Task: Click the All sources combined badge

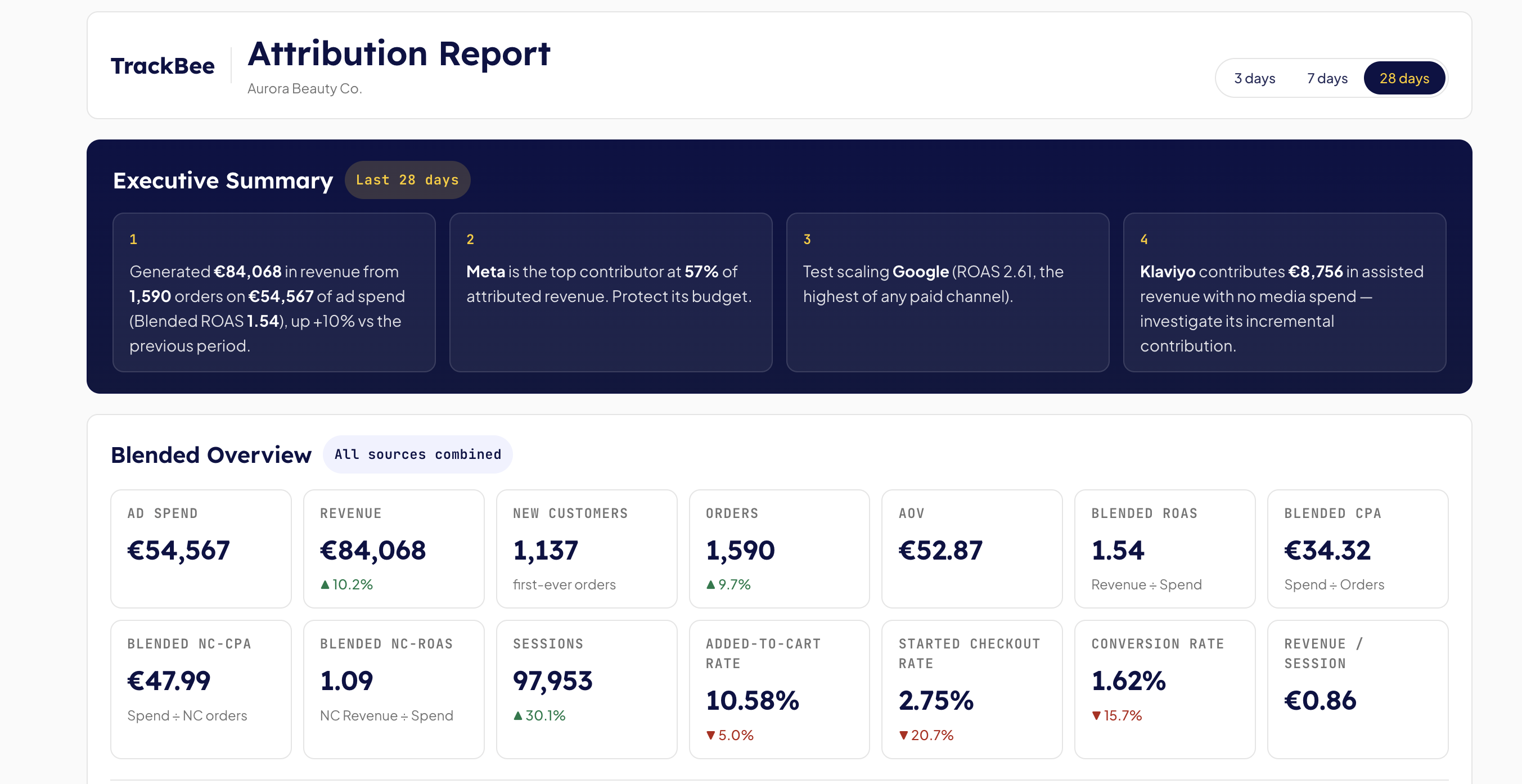Action: (x=417, y=454)
